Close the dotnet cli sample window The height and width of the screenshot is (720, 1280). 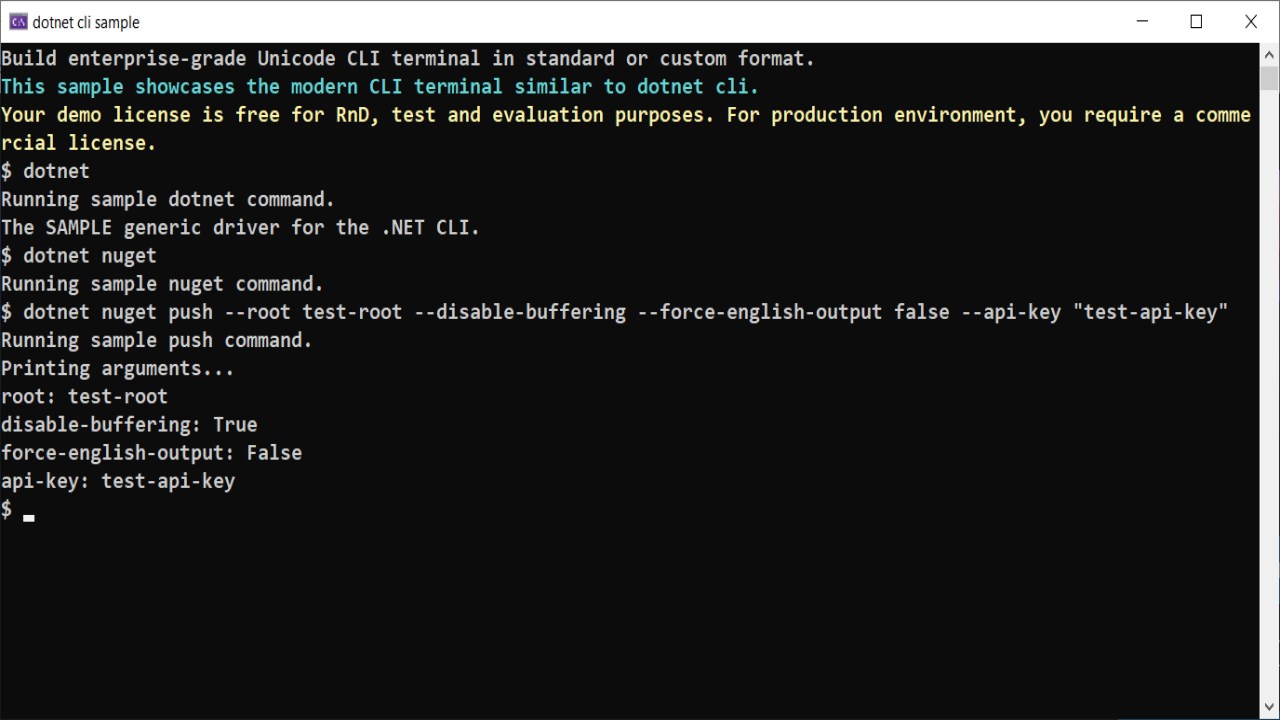(1251, 22)
